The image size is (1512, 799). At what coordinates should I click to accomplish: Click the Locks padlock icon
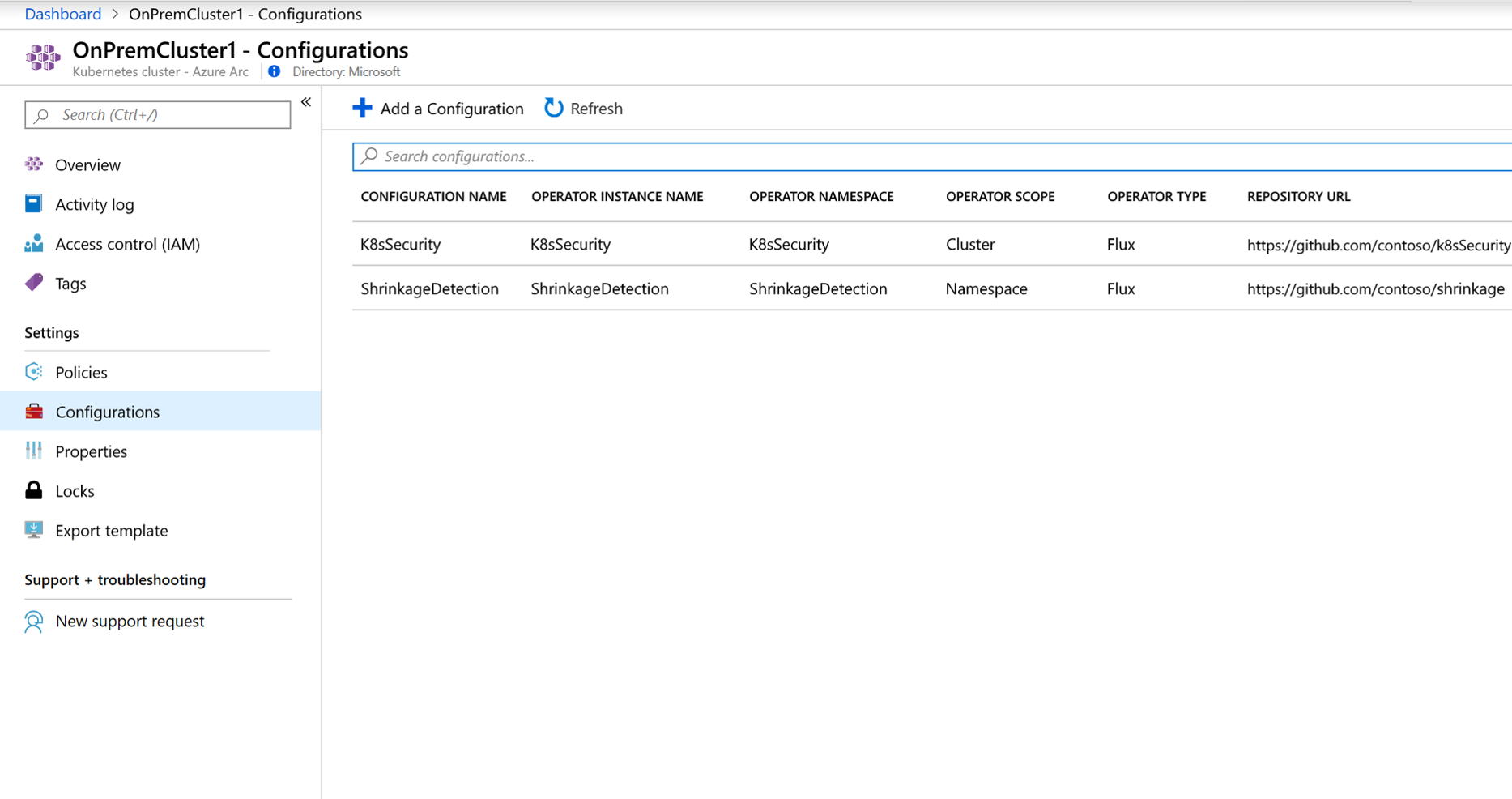(x=34, y=490)
